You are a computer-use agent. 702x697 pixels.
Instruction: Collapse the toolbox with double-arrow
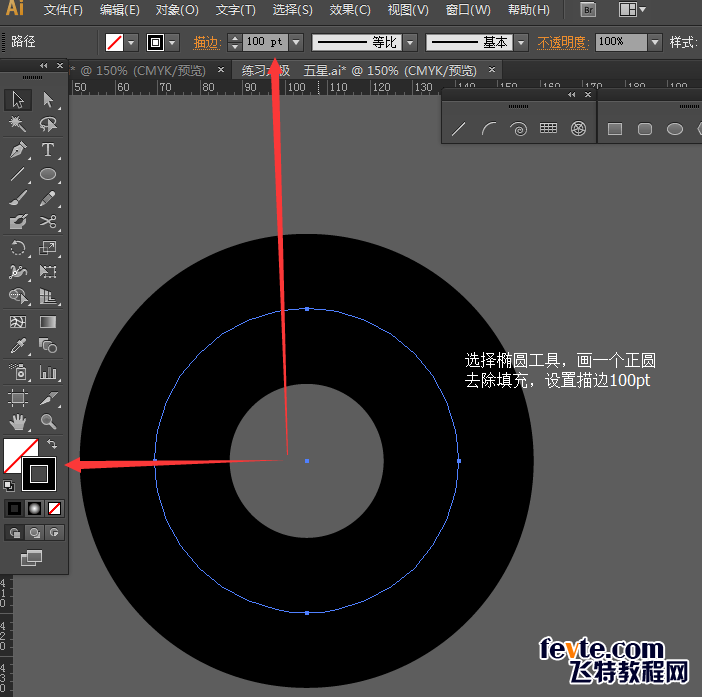(x=43, y=65)
